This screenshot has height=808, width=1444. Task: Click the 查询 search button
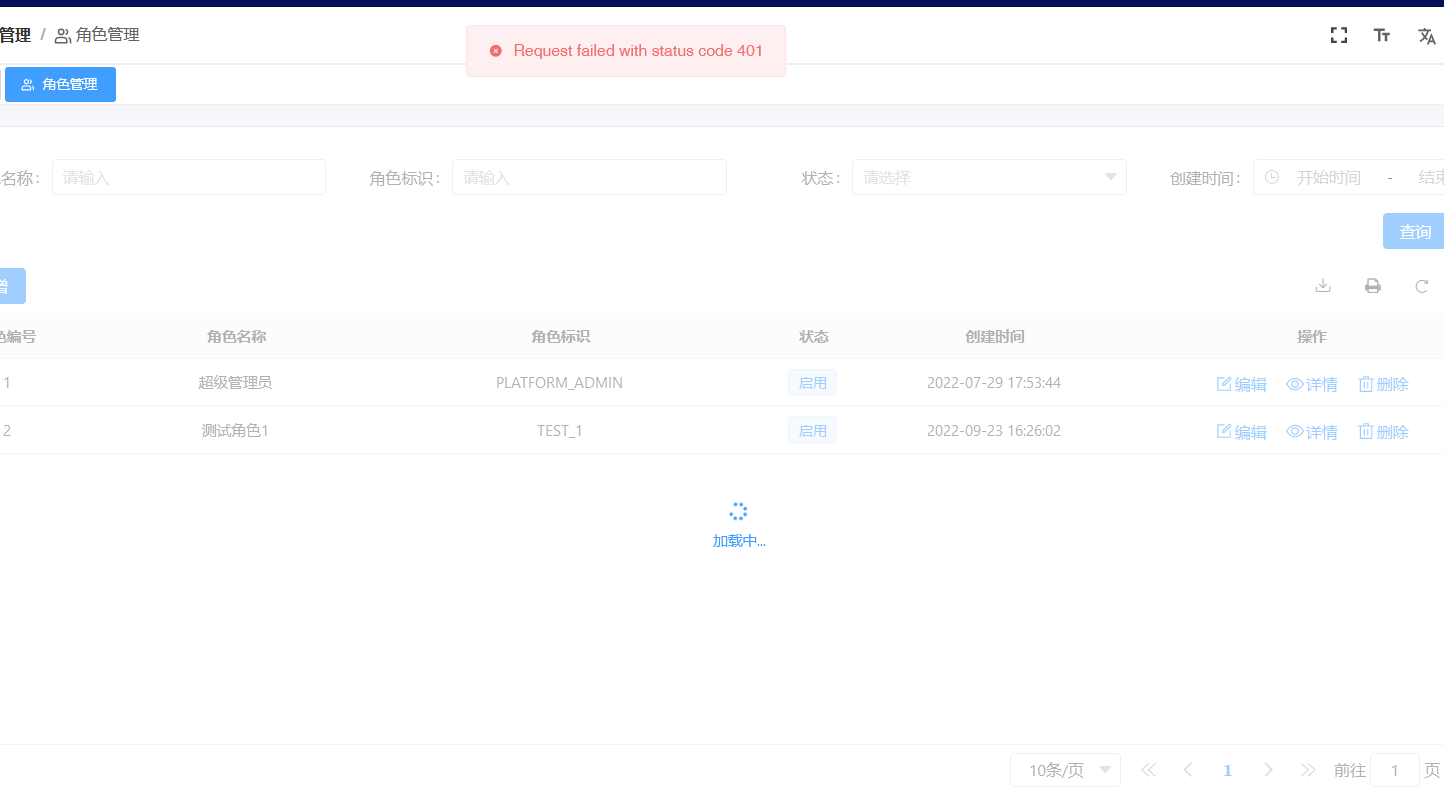[x=1414, y=231]
